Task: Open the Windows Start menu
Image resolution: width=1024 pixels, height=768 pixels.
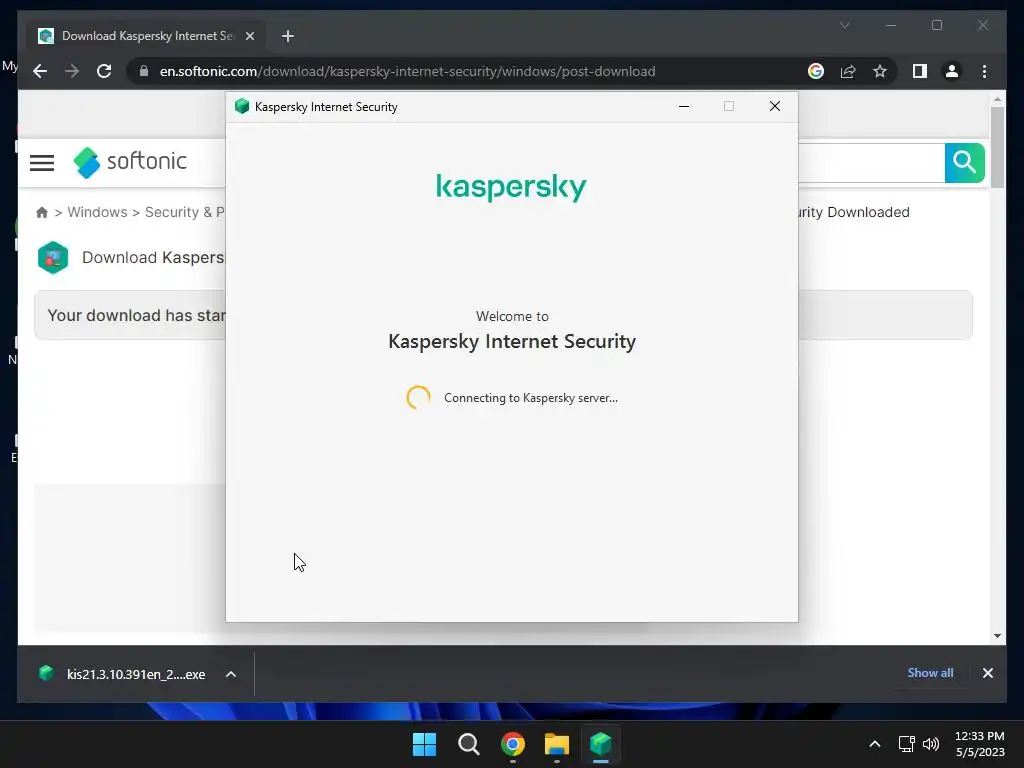Action: (x=424, y=744)
